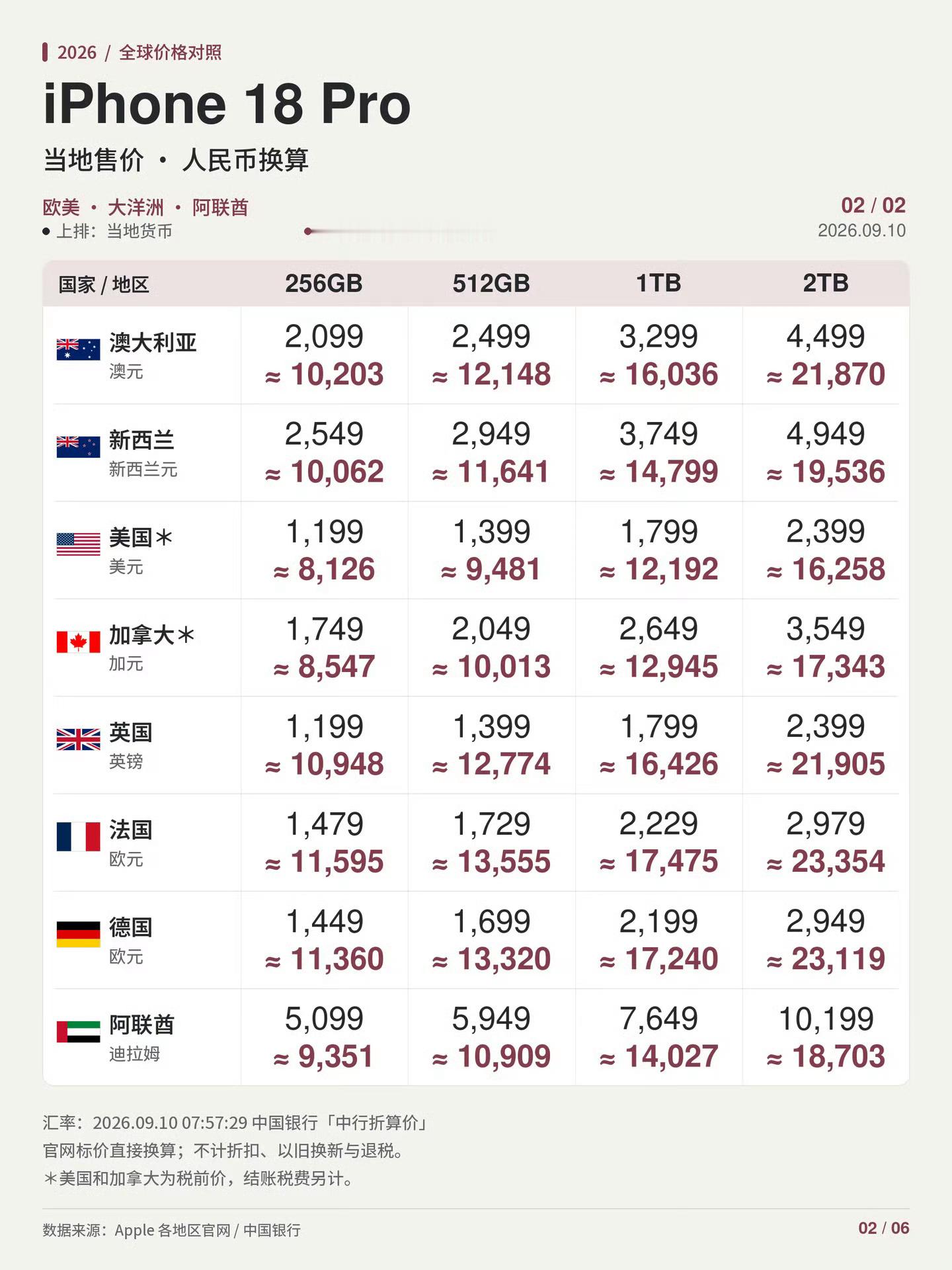The image size is (952, 1270).
Task: Click the 国家 / 地区 header cell
Action: [x=104, y=284]
